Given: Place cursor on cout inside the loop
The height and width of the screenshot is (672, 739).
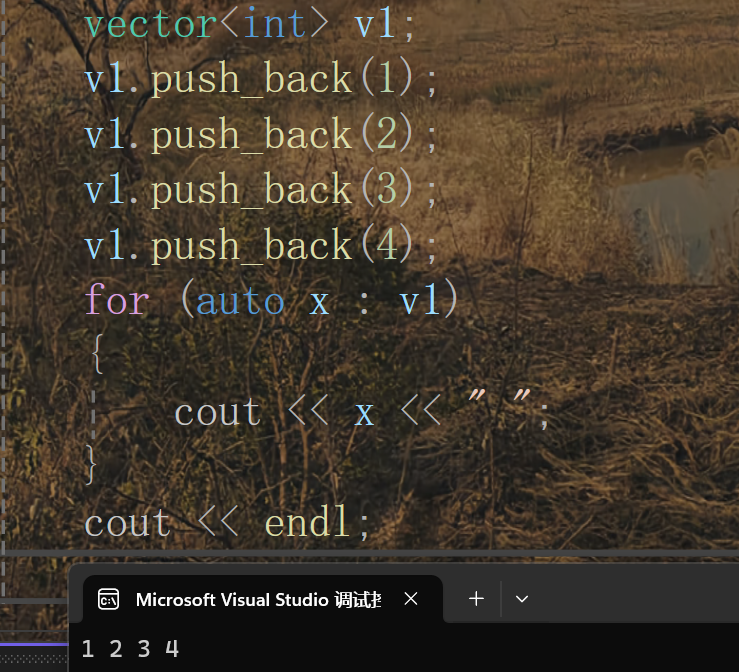Looking at the screenshot, I should tap(218, 413).
